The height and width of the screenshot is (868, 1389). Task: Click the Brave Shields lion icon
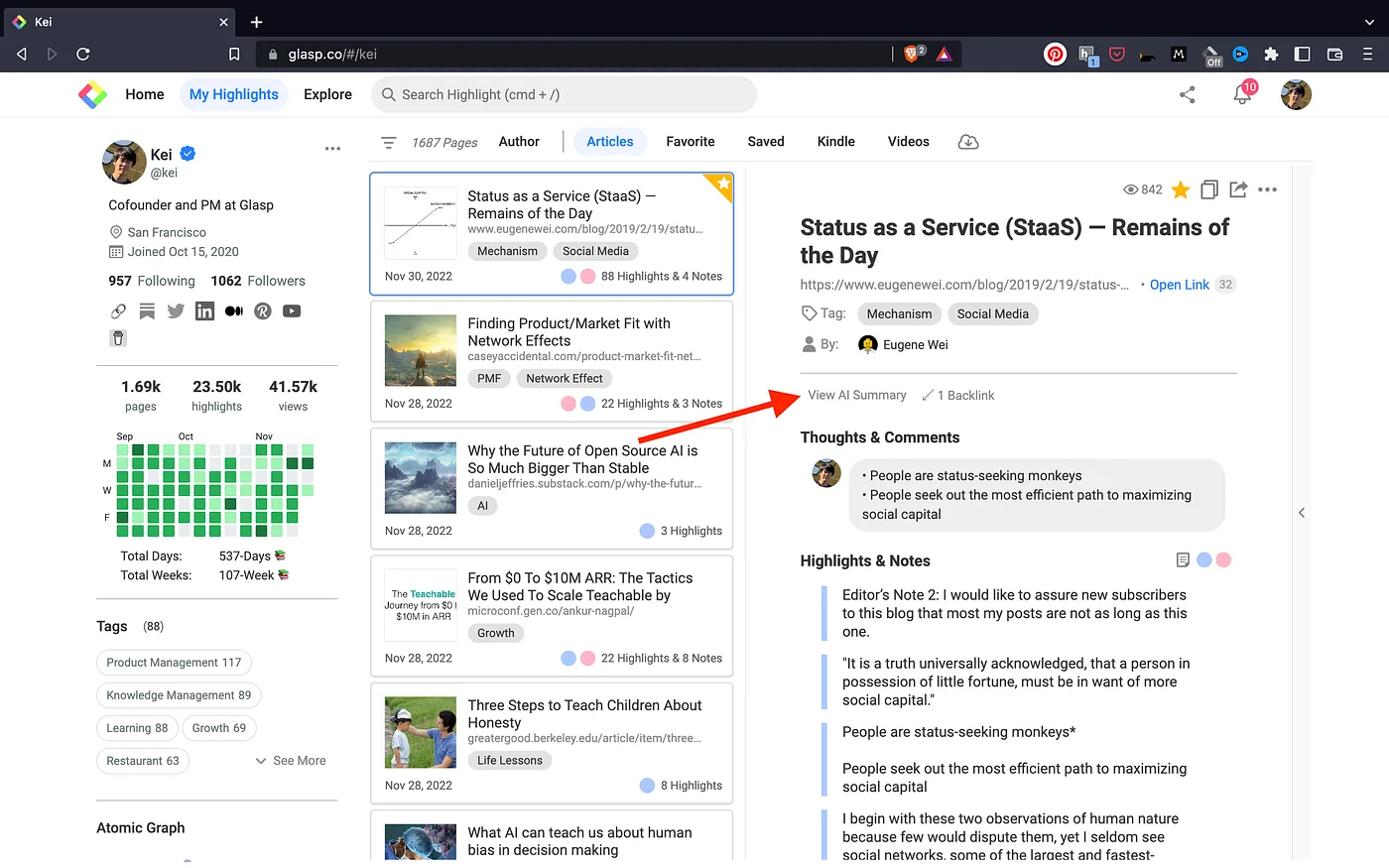[913, 54]
